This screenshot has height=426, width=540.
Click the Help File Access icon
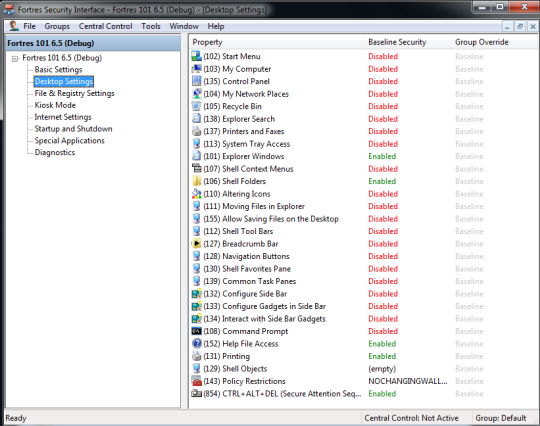tap(196, 344)
